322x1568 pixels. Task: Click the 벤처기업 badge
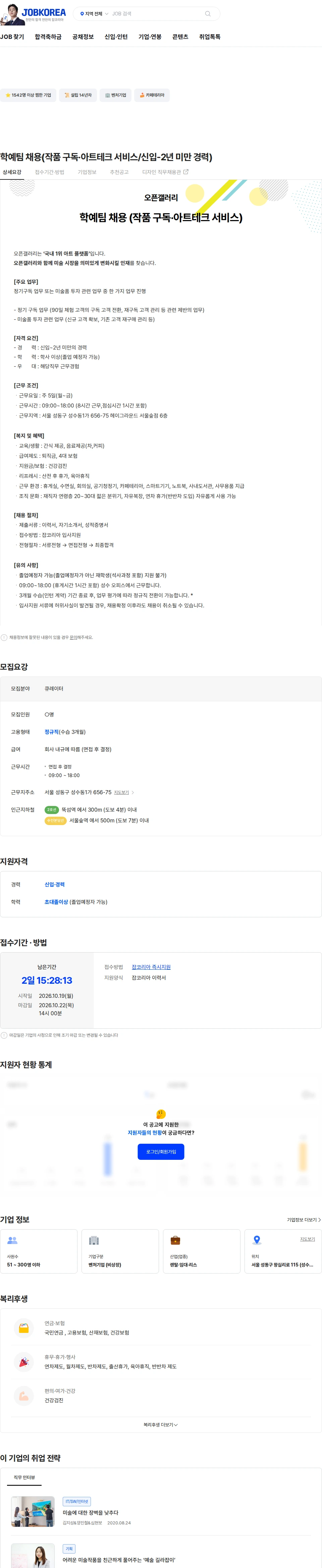(115, 95)
